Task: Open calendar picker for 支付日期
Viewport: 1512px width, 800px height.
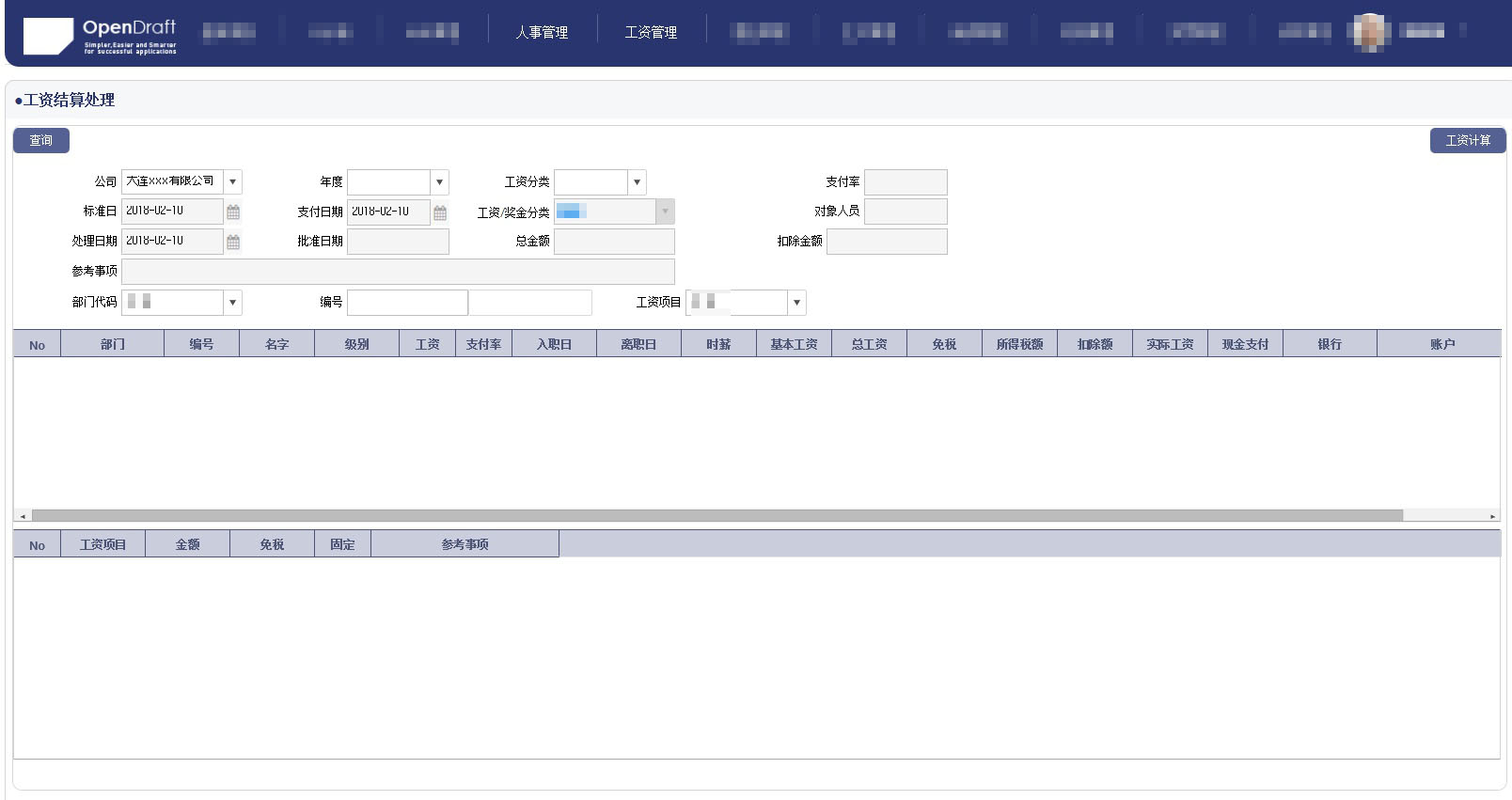Action: [x=439, y=213]
